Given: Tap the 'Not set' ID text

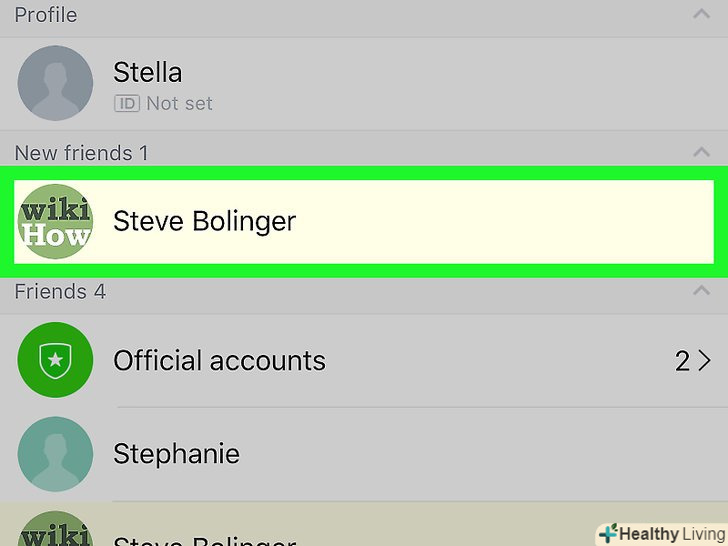Looking at the screenshot, I should click(x=179, y=103).
